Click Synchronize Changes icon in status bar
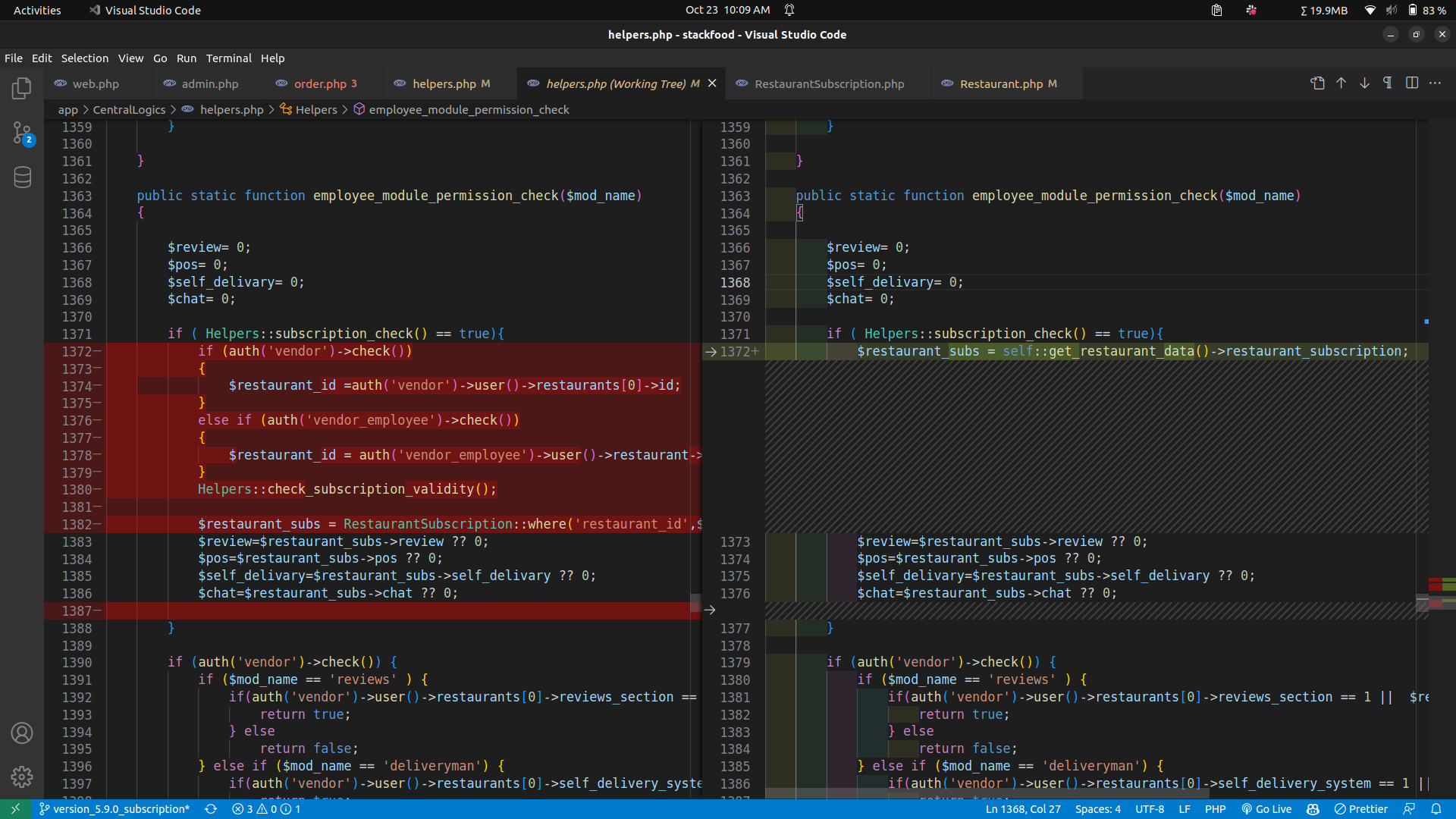 (211, 809)
